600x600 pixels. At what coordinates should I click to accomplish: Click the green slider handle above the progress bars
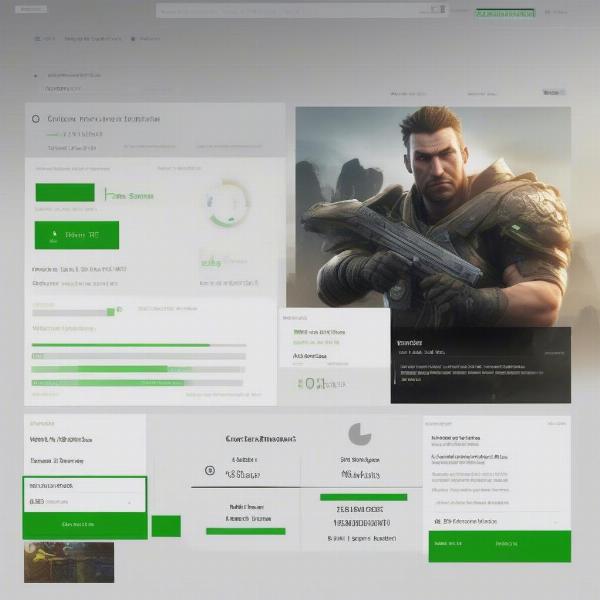pyautogui.click(x=111, y=312)
